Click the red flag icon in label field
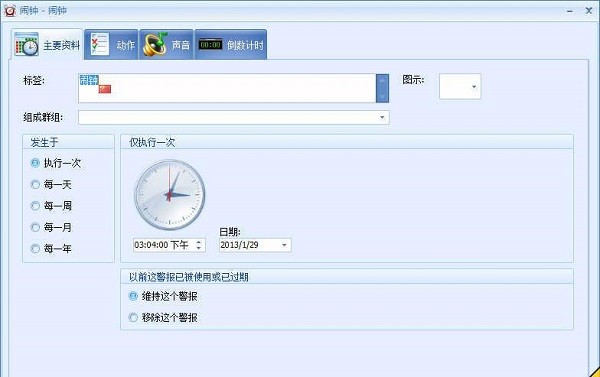Image resolution: width=600 pixels, height=377 pixels. 105,89
